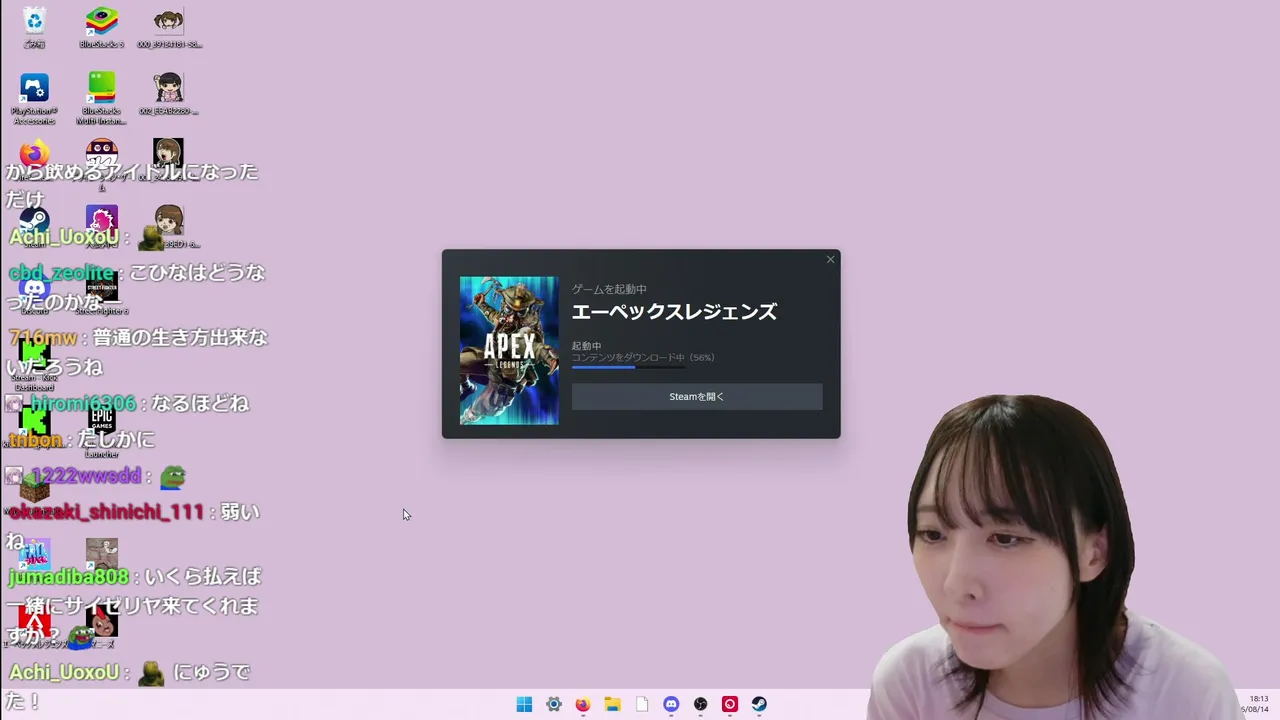Click the content download progress bar

point(628,367)
